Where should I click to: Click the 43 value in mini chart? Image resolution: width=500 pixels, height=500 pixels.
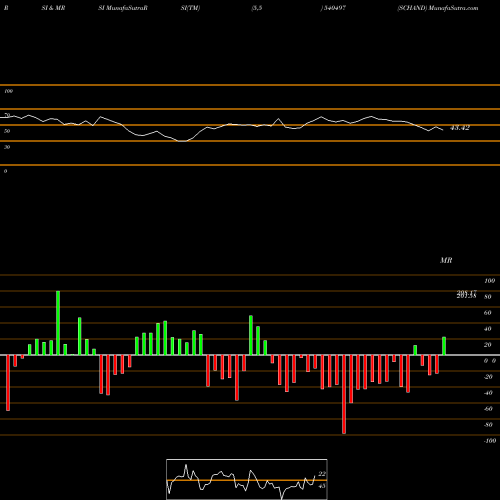(x=322, y=486)
